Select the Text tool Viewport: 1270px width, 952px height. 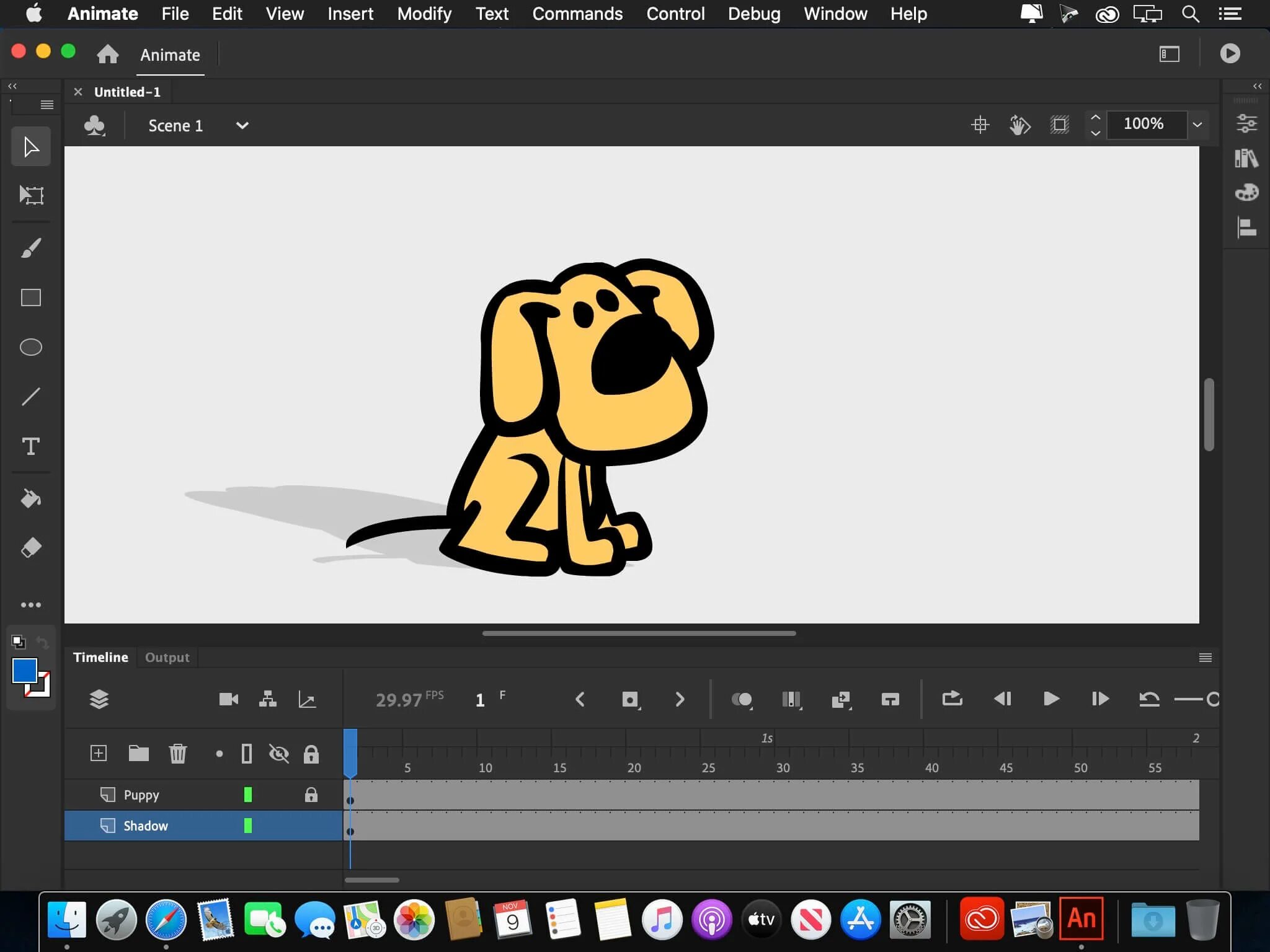(30, 446)
